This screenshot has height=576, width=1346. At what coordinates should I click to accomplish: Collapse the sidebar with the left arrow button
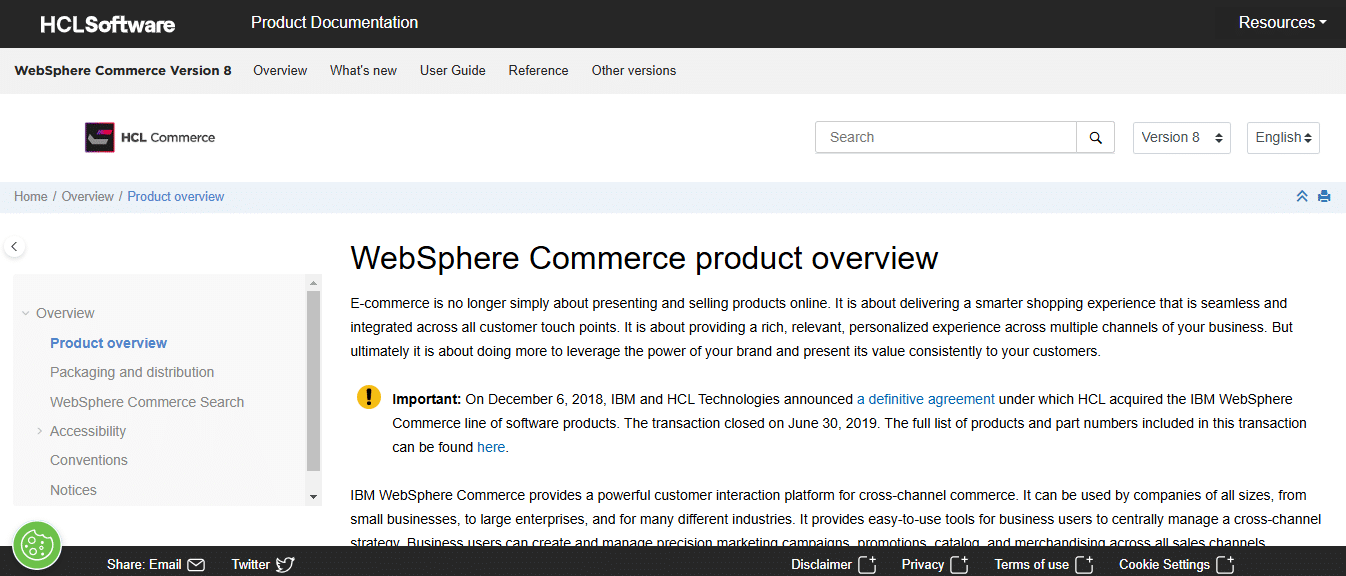tap(14, 246)
